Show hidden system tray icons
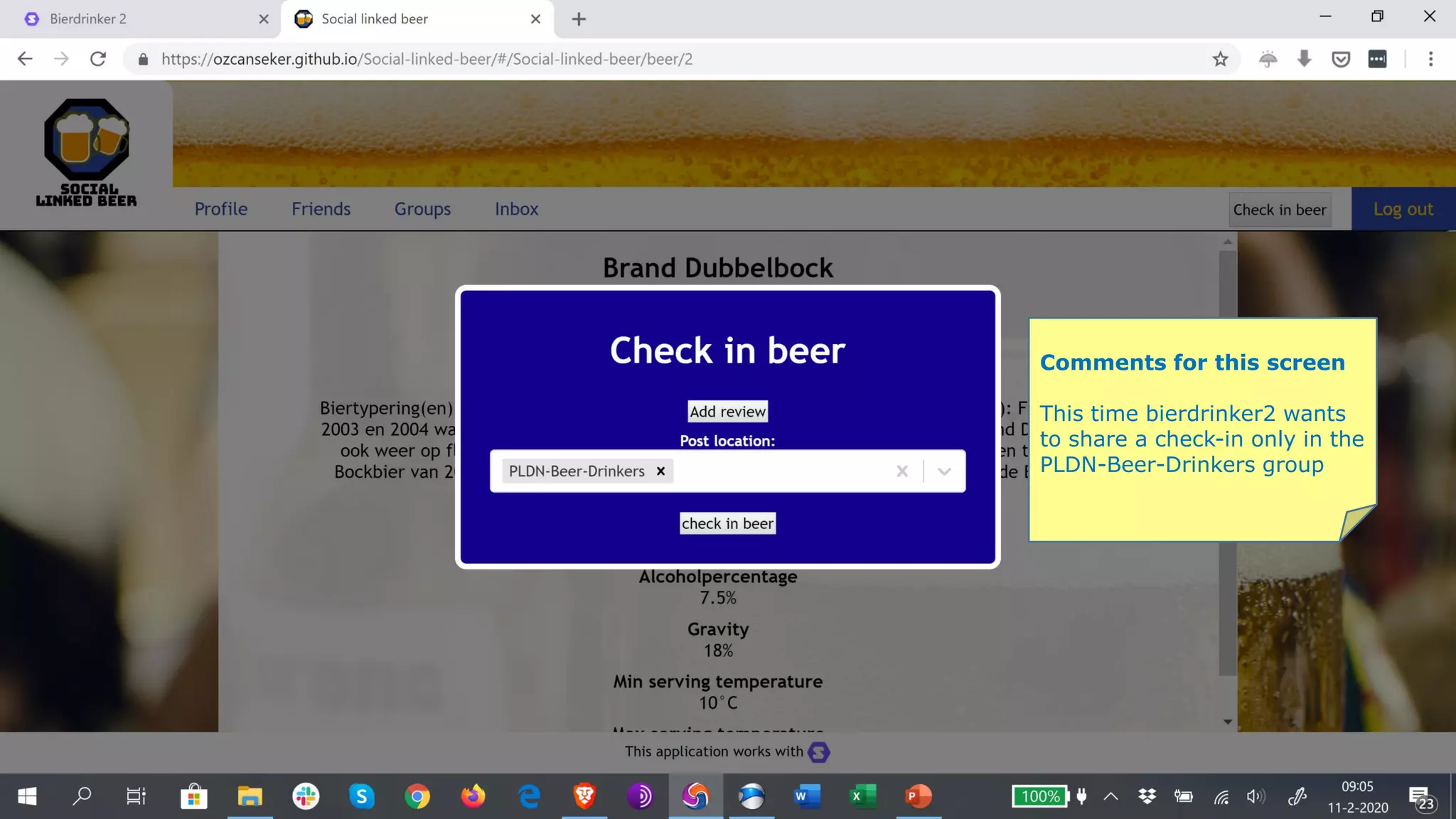 [x=1110, y=796]
